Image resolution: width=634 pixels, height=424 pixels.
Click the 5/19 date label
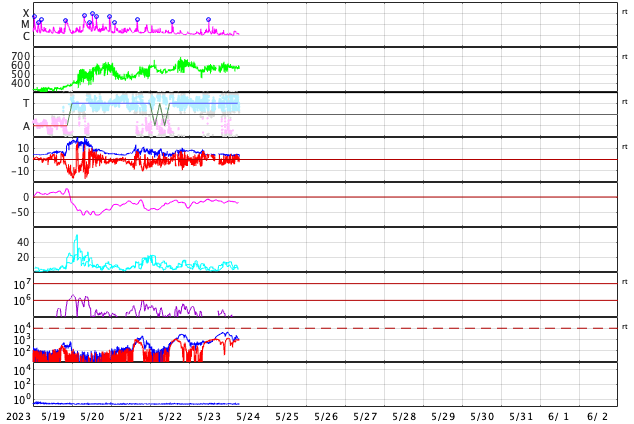53,416
